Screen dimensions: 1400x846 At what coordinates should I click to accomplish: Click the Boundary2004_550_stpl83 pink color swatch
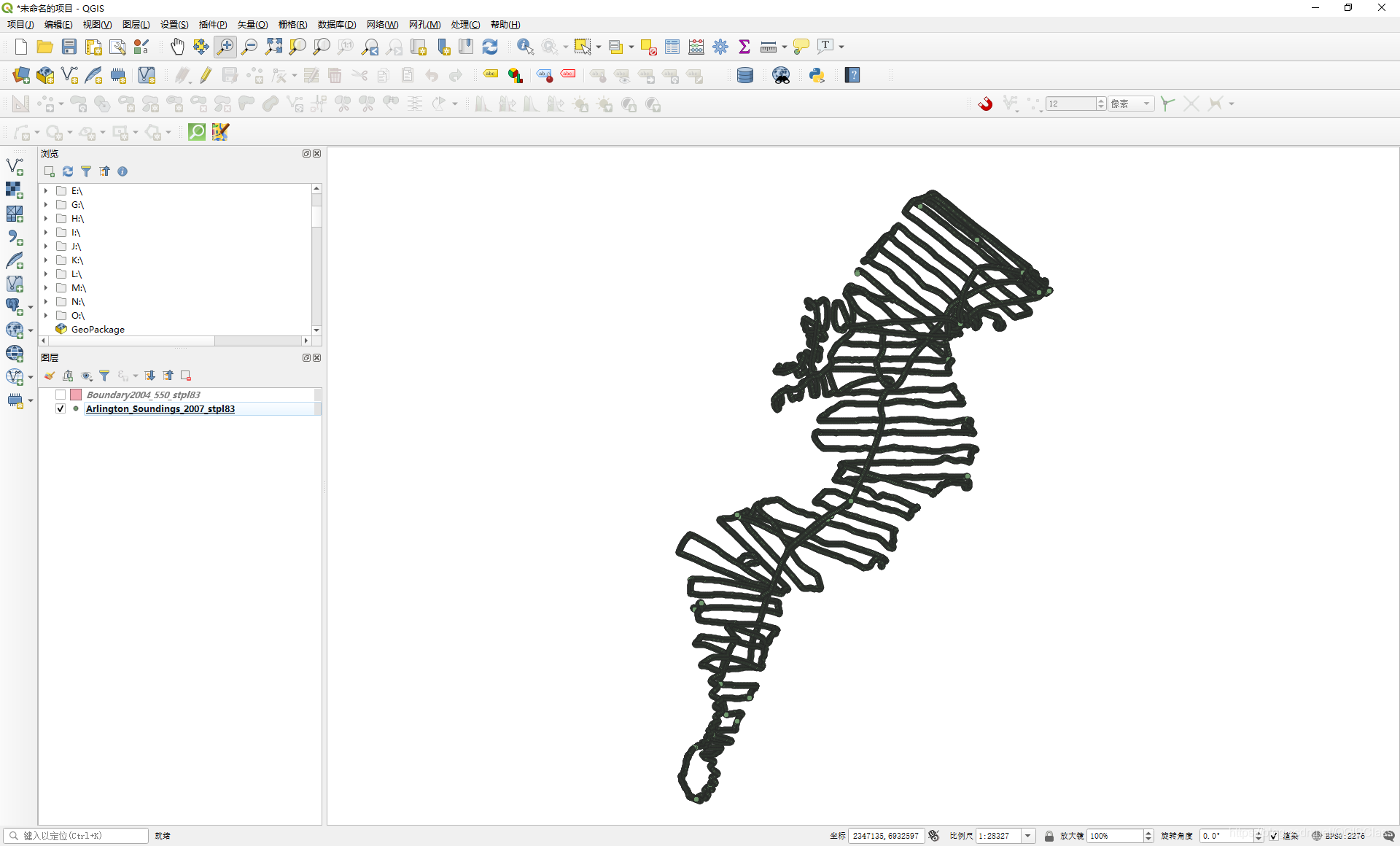76,395
